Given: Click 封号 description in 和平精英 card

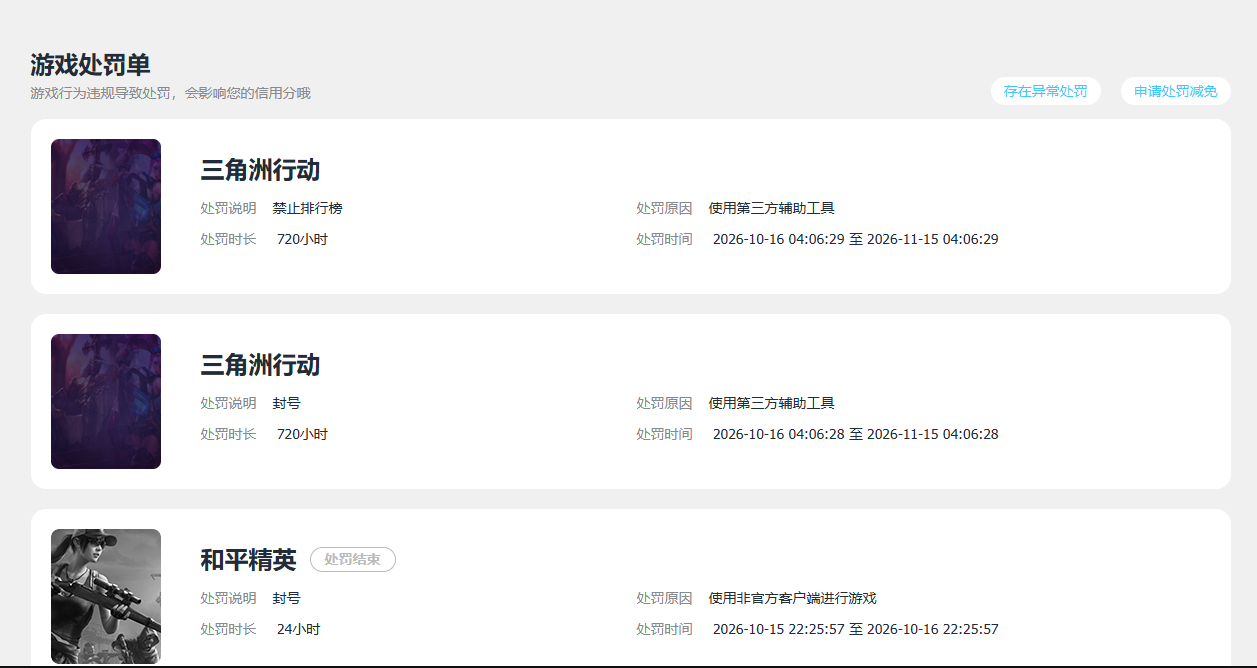Looking at the screenshot, I should click(x=286, y=598).
